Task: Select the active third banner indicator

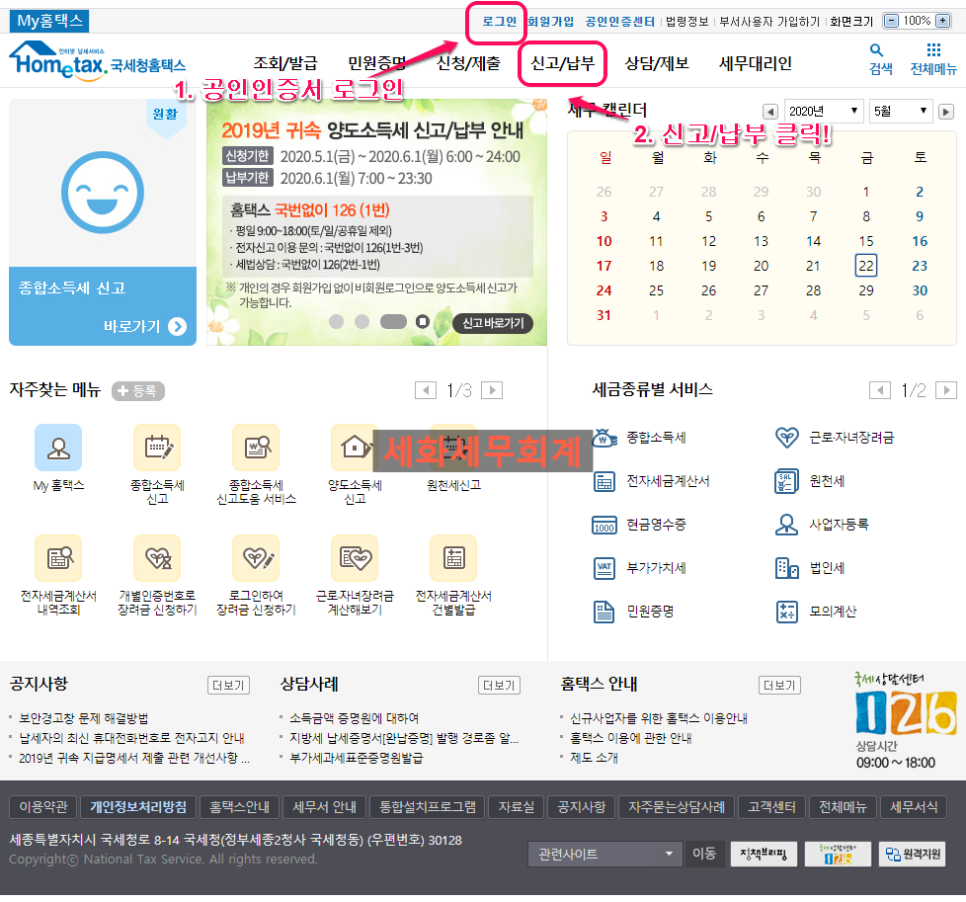Action: 393,322
